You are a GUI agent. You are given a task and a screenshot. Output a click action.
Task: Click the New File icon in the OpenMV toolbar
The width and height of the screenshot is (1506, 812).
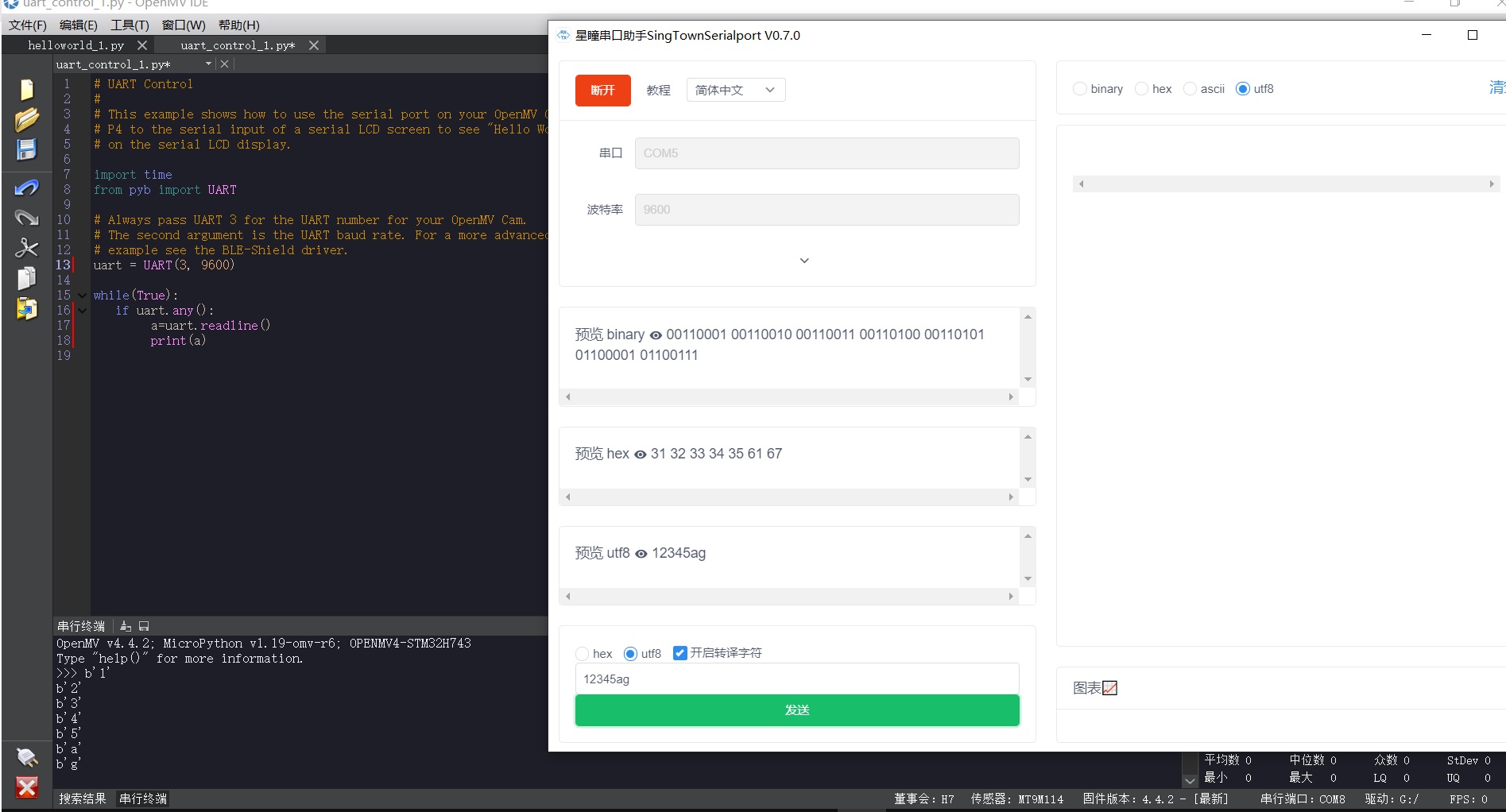[26, 90]
